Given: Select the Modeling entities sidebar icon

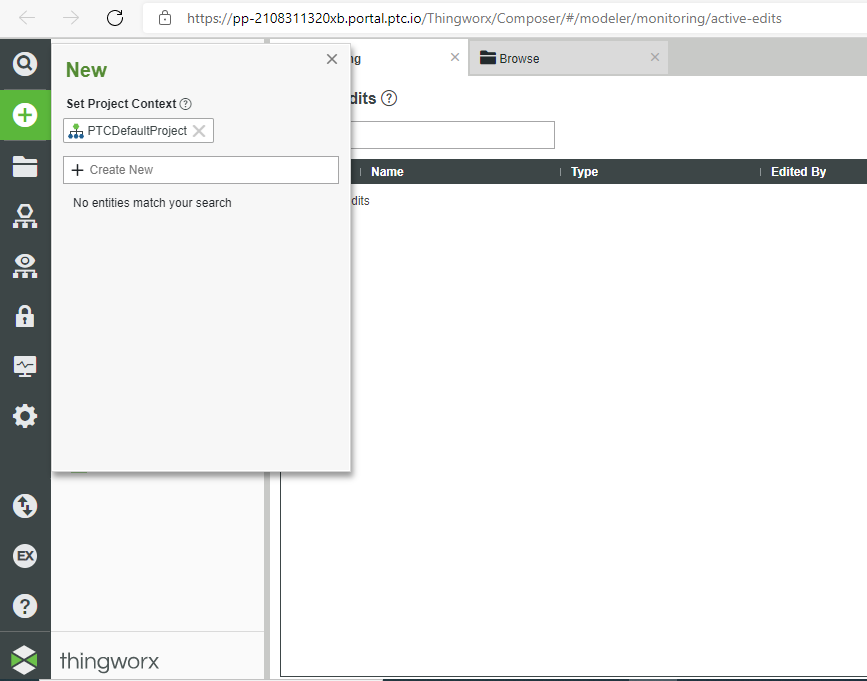Looking at the screenshot, I should coord(24,216).
